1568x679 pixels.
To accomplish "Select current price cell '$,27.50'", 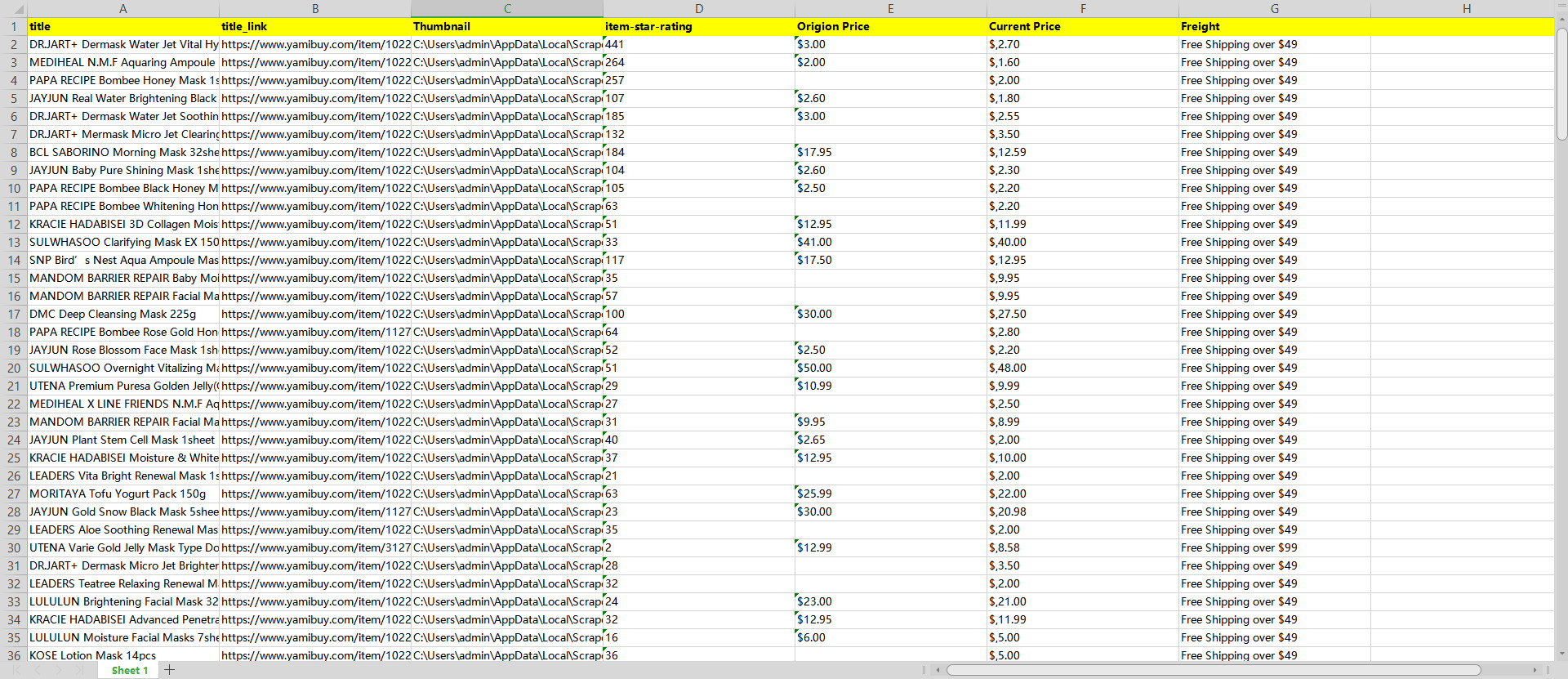I will [1083, 314].
